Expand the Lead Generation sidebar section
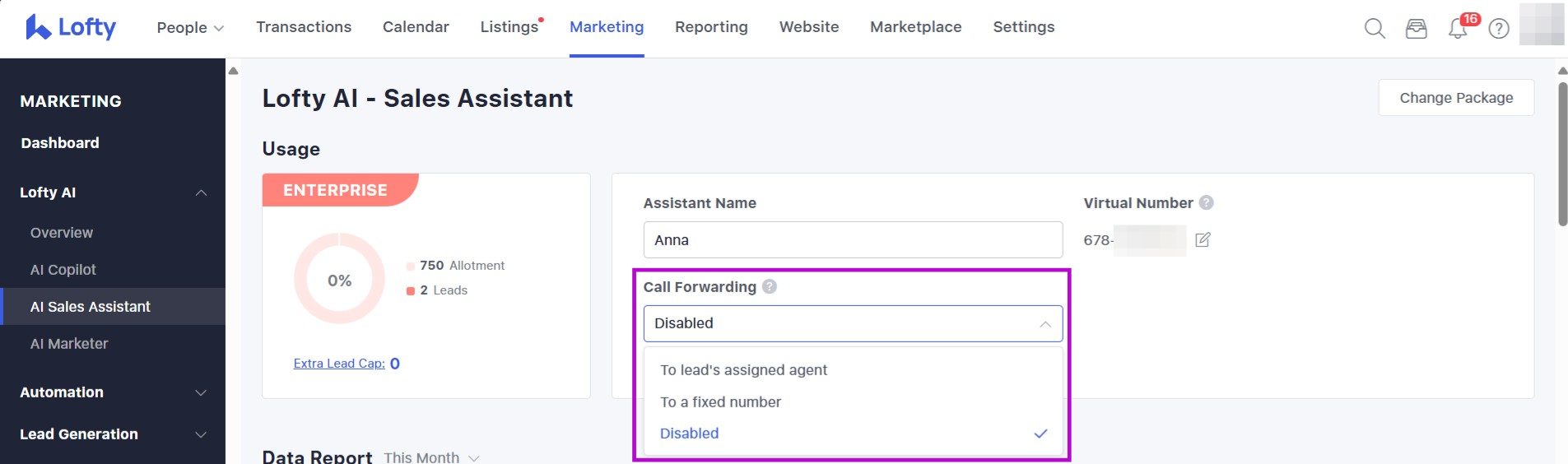Screen dimensions: 1568x464 click(x=113, y=434)
